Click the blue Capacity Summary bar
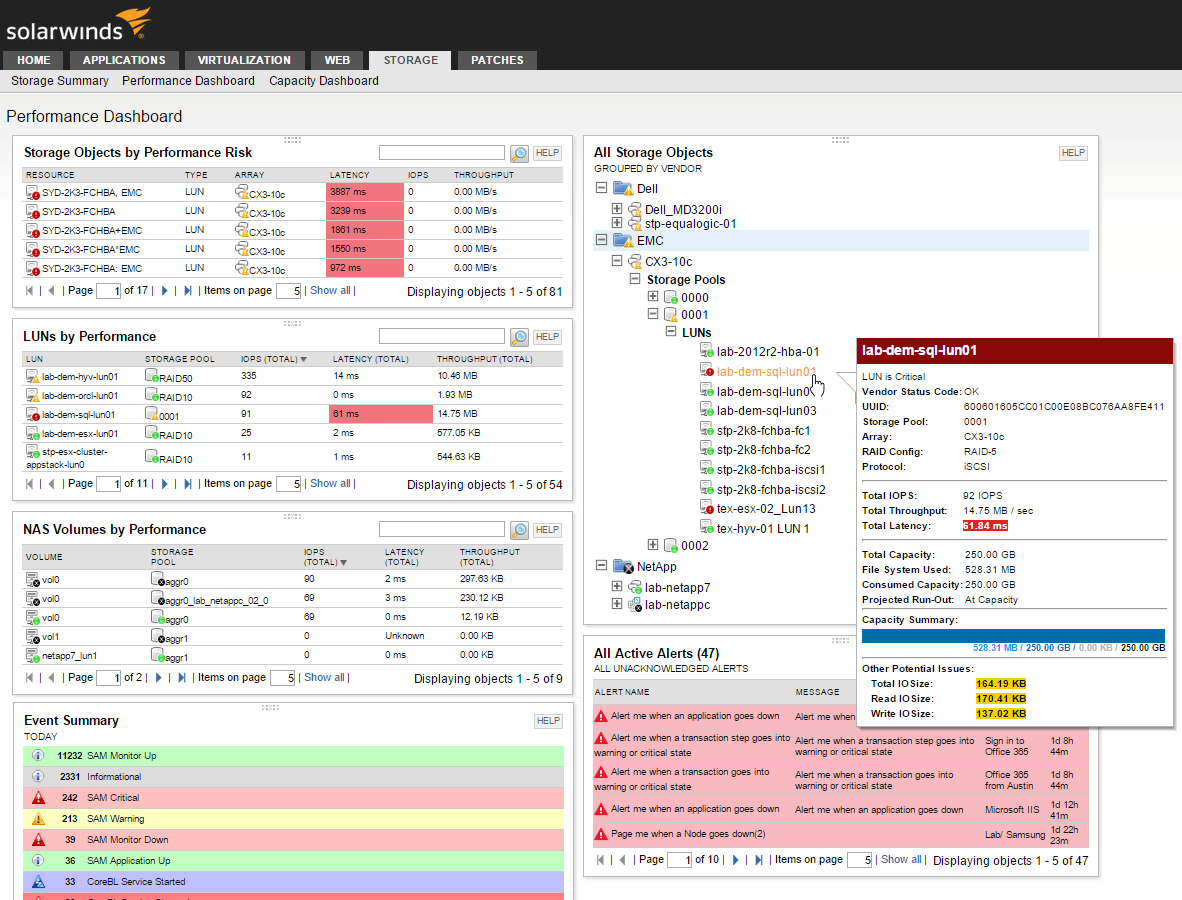The image size is (1182, 900). pyautogui.click(x=1013, y=636)
